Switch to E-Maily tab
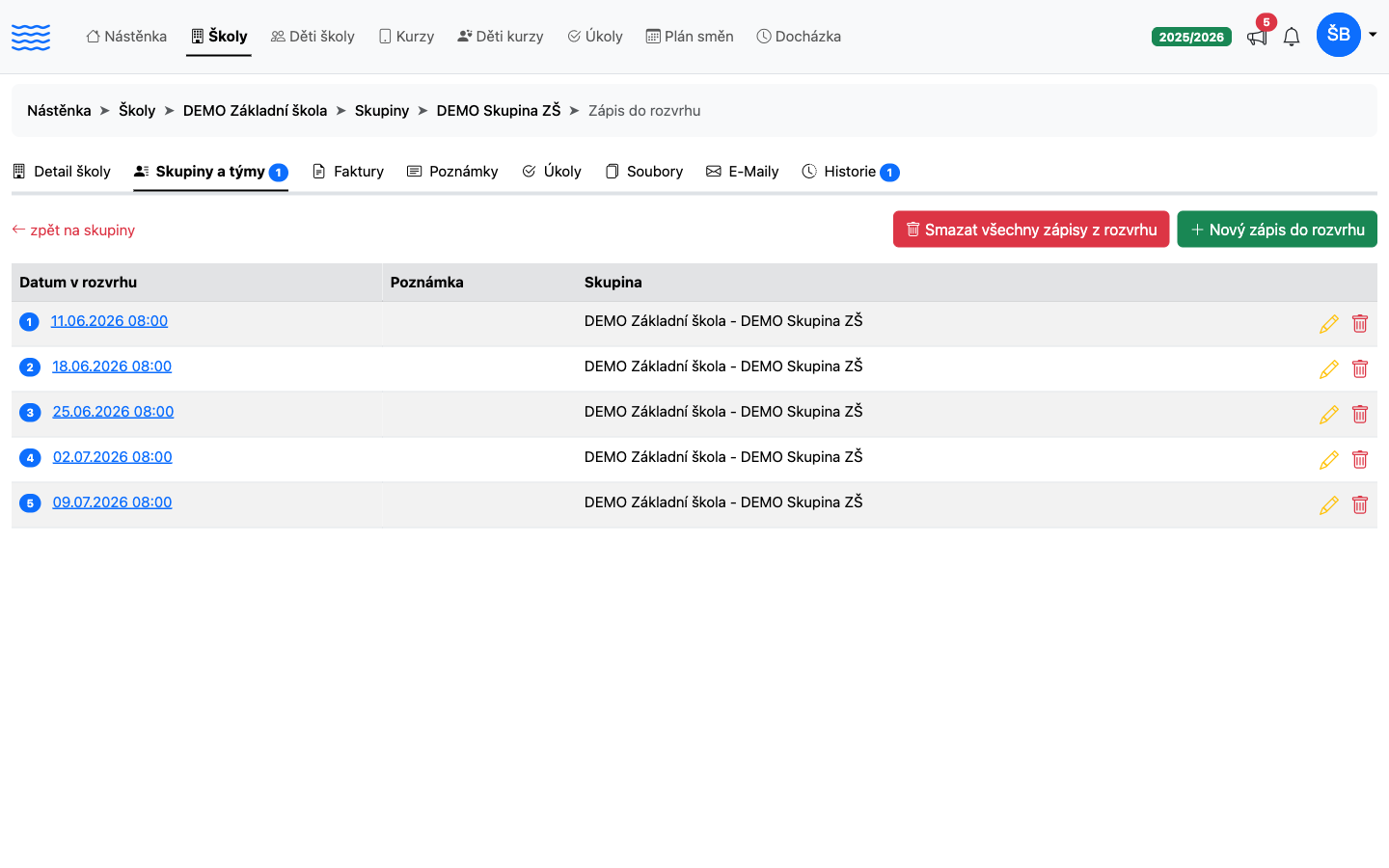1389x868 pixels. 743,172
